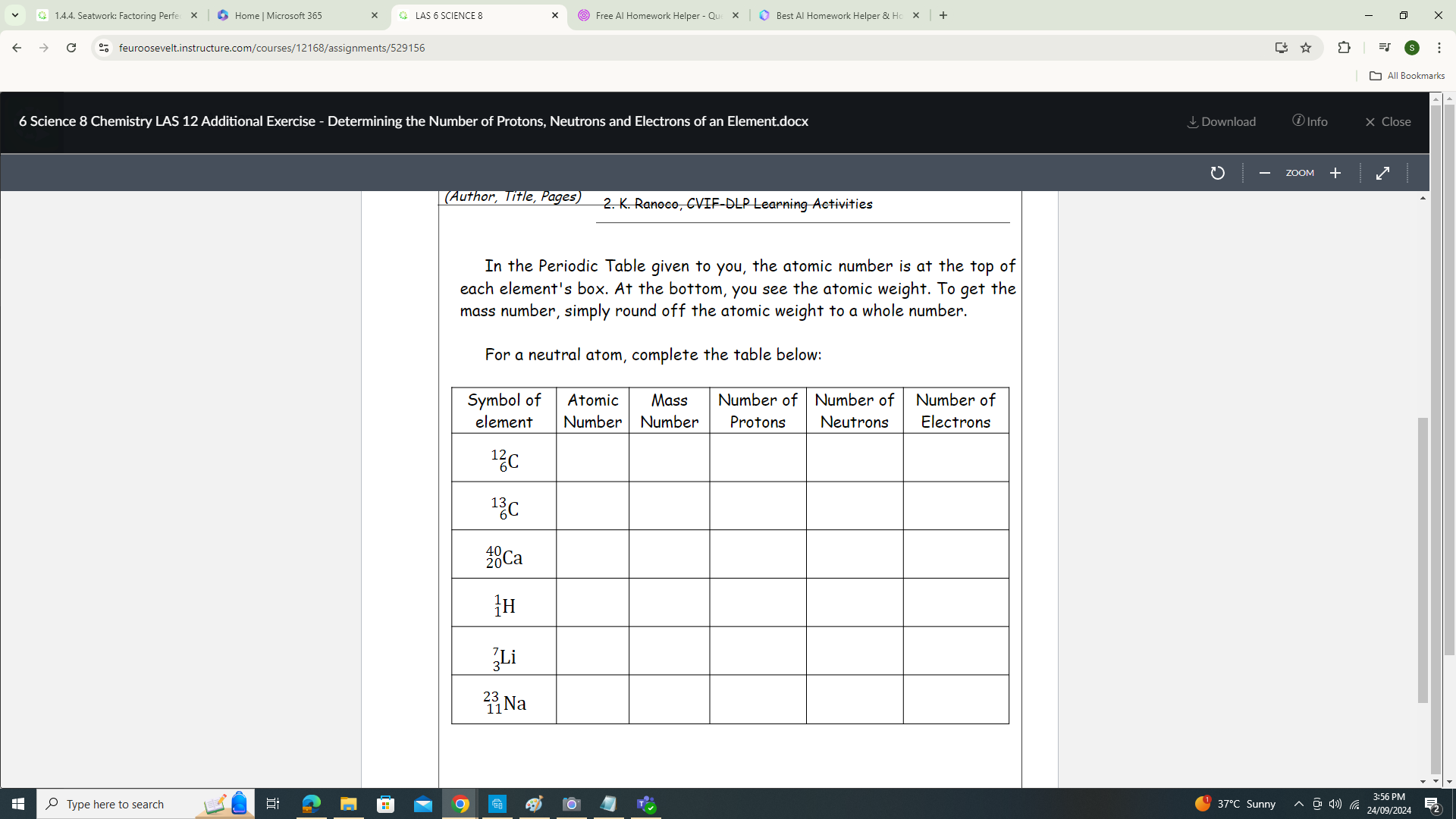This screenshot has width=1456, height=819.
Task: Bookmark this page with star icon
Action: 1306,48
